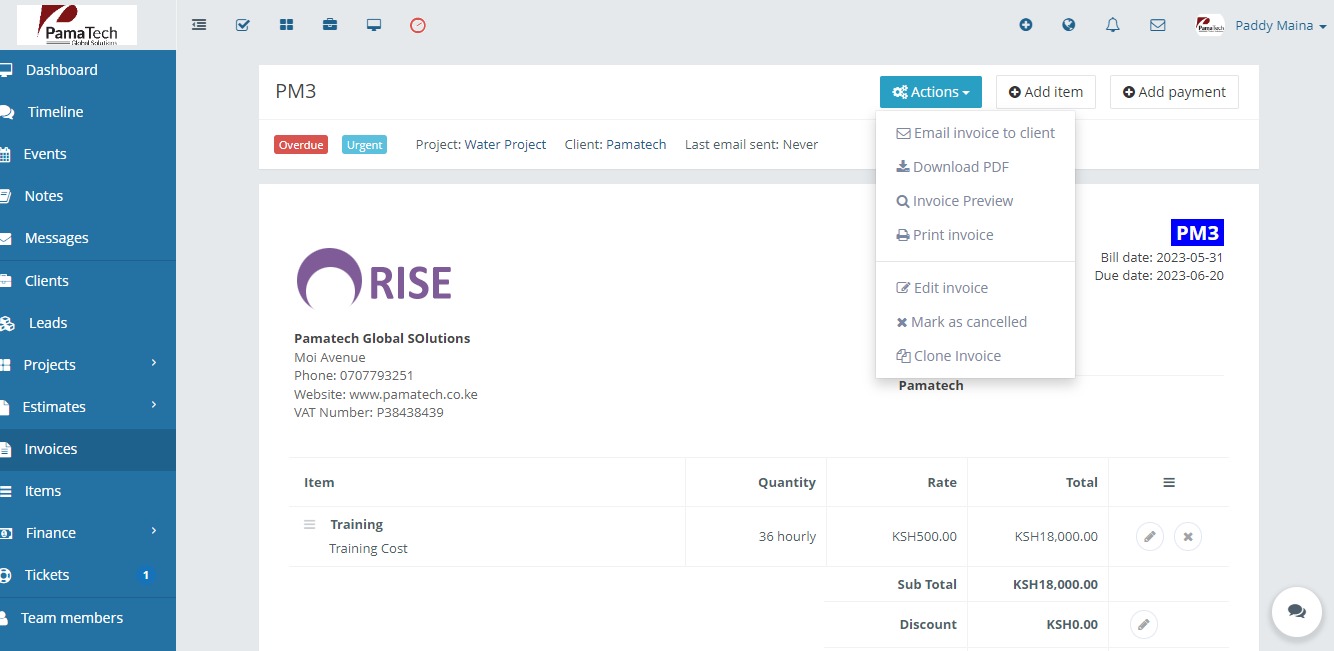1334x651 pixels.
Task: Delete the Training item with X icon
Action: pos(1188,537)
